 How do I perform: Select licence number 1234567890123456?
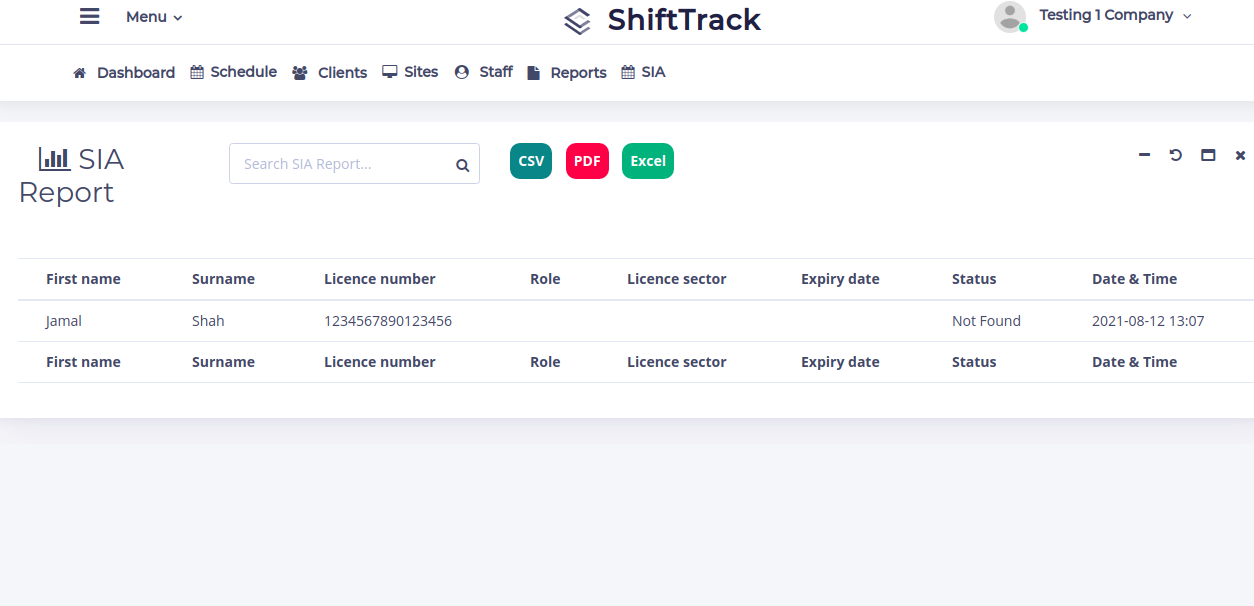click(x=388, y=321)
